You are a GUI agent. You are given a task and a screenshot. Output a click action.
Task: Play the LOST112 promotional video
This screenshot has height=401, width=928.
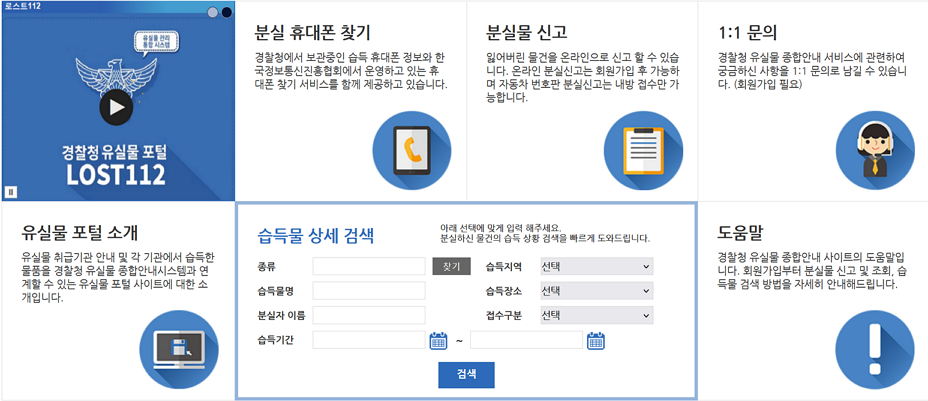pyautogui.click(x=116, y=108)
